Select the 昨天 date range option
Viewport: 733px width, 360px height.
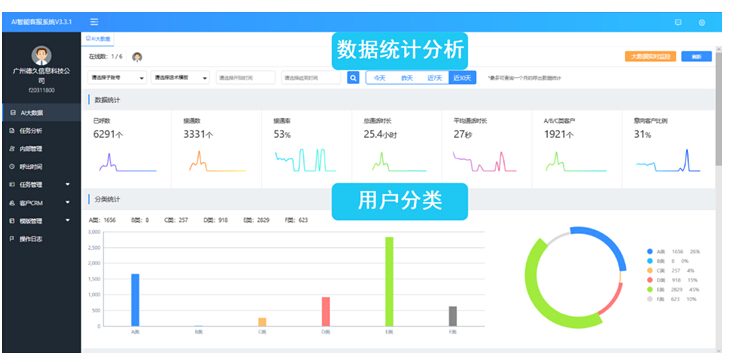[x=407, y=78]
